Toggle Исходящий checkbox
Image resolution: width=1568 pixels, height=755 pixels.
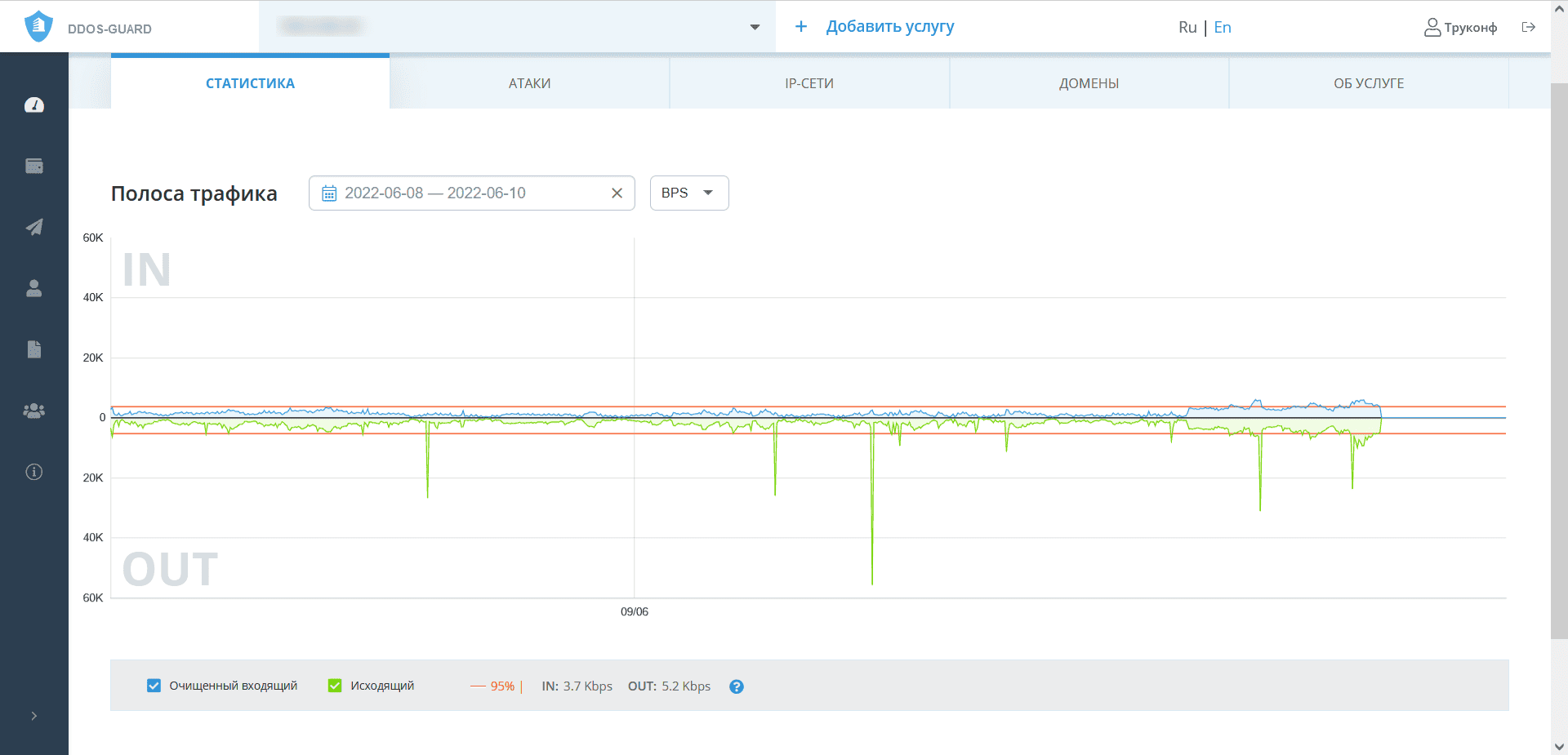click(335, 686)
